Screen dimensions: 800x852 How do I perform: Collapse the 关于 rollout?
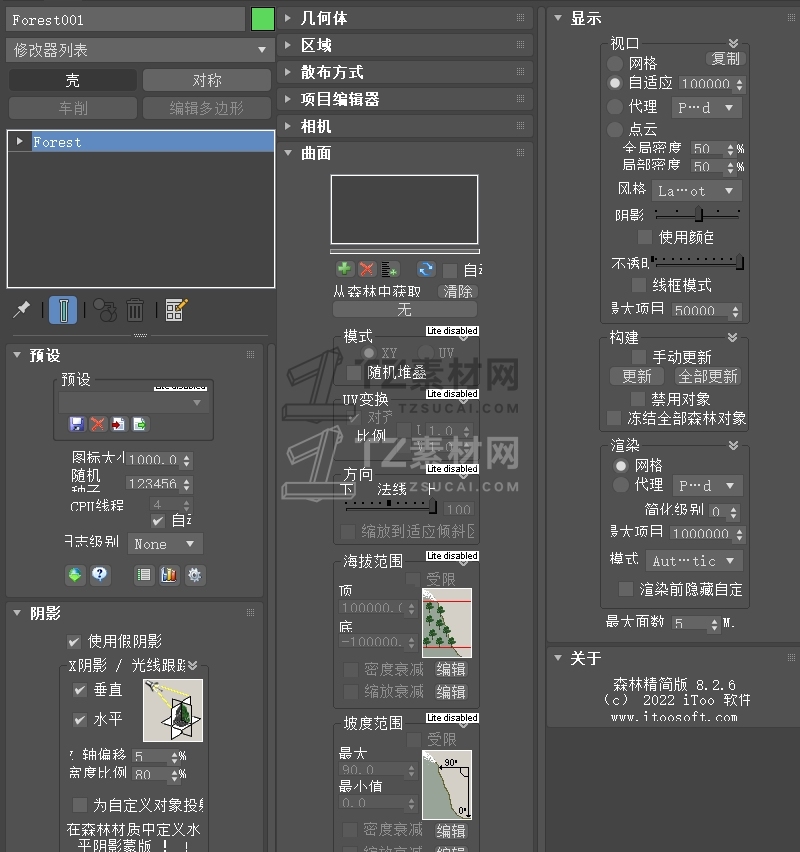673,658
